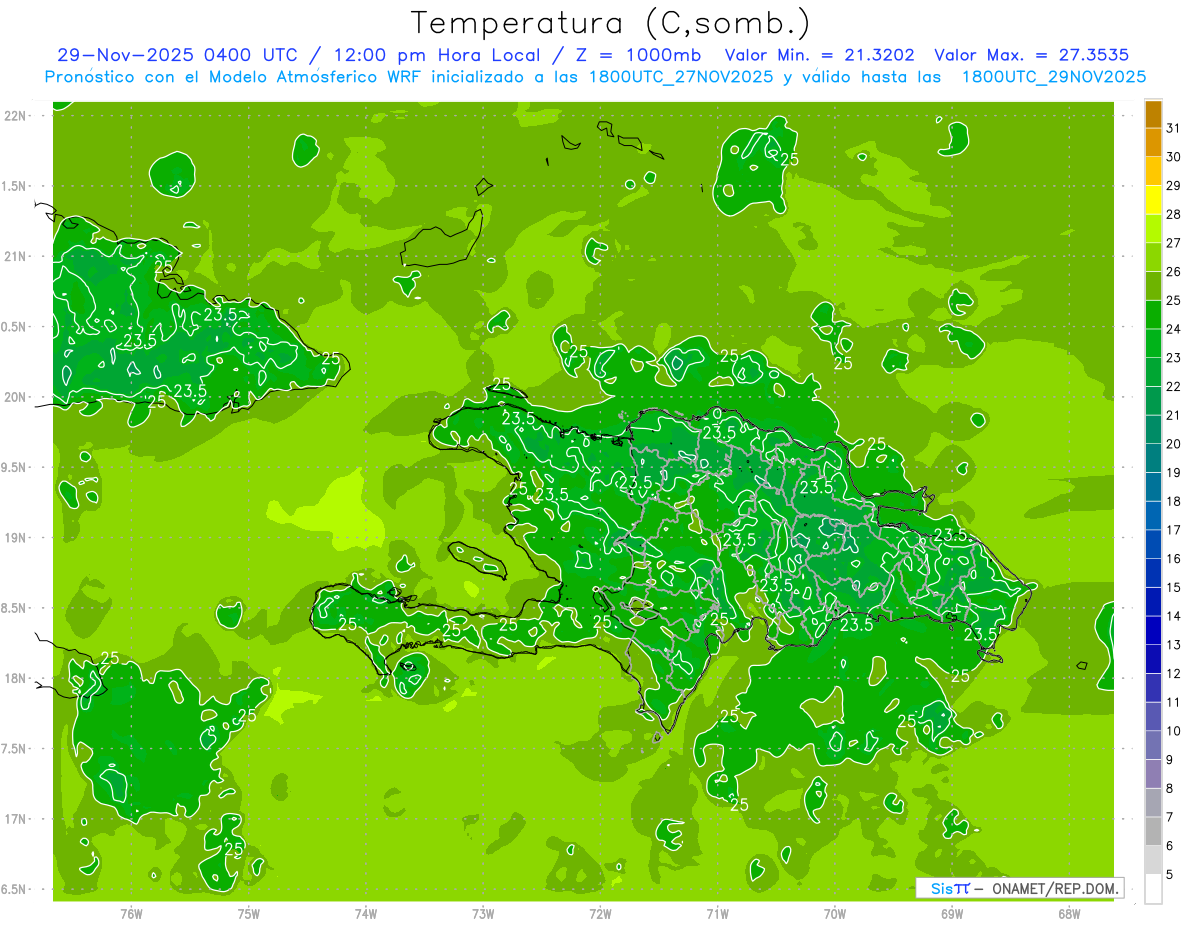Click the yellow swatch between 28 and 29

click(1153, 199)
